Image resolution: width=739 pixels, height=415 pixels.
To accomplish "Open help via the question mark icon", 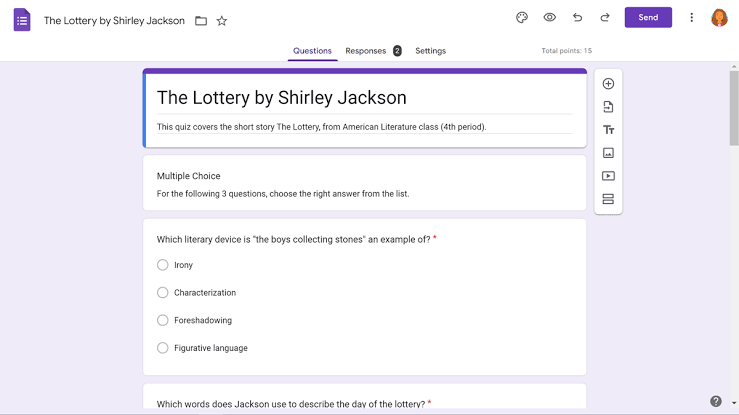I will [x=715, y=401].
